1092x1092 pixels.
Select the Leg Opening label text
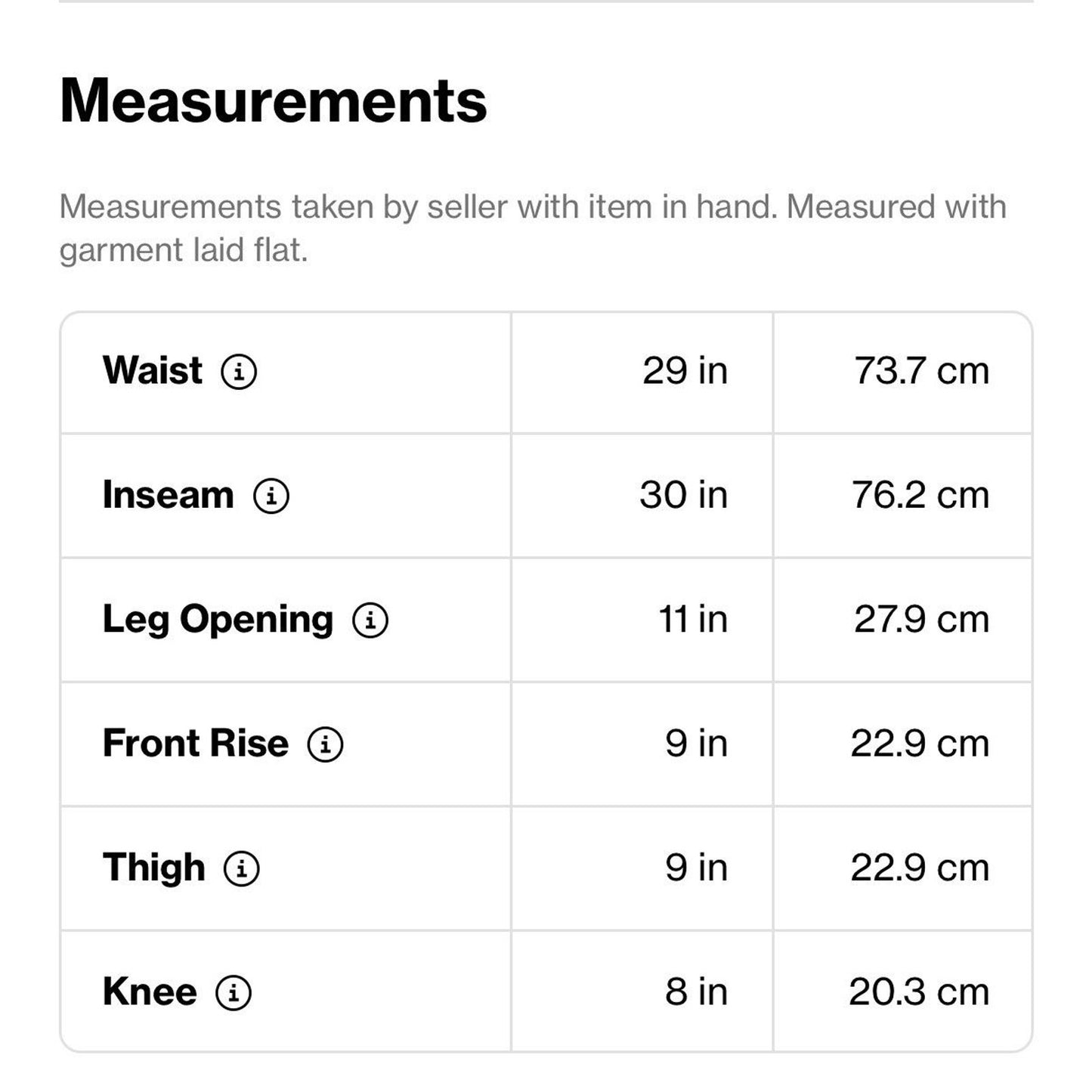tap(218, 620)
